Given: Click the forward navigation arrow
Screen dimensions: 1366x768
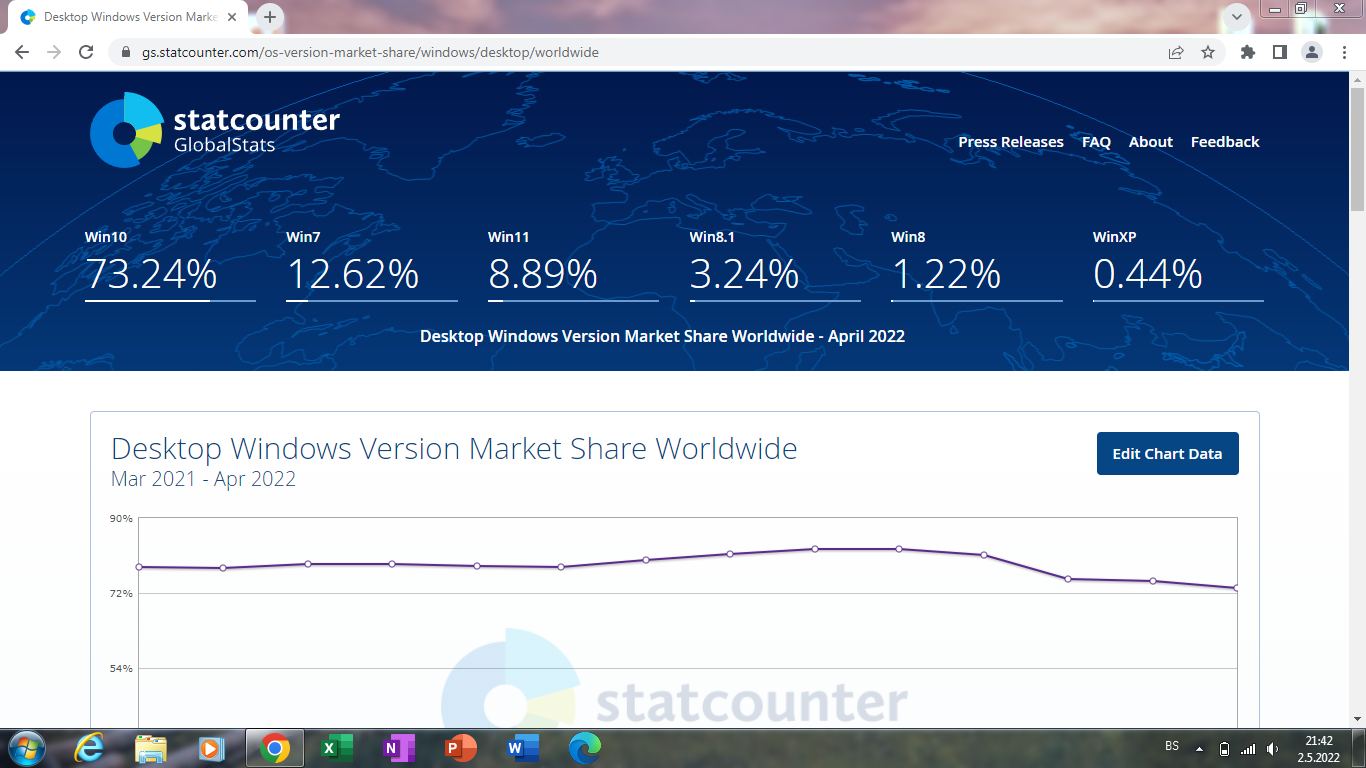Looking at the screenshot, I should 54,52.
